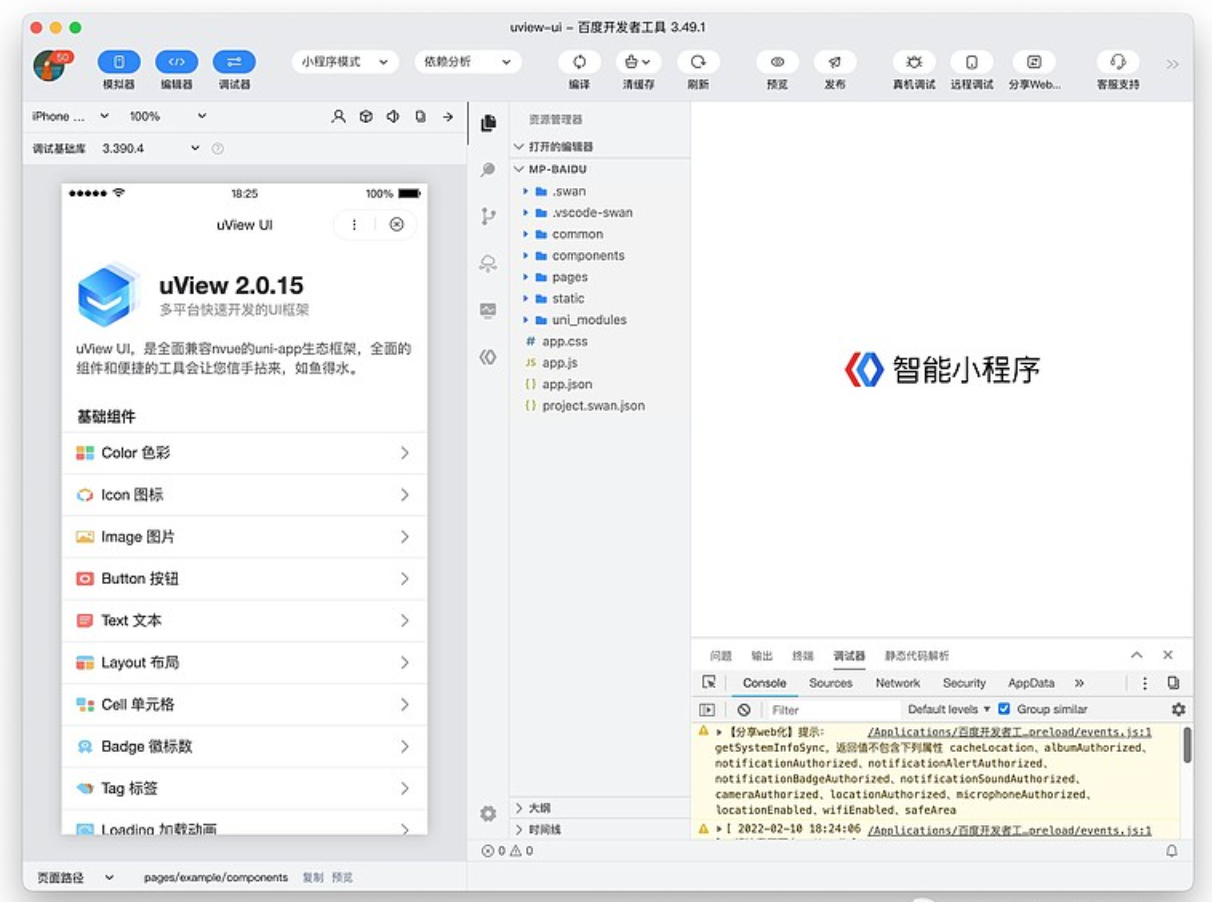This screenshot has width=1212, height=902.
Task: Click the 预览 link beside page path
Action: (x=342, y=878)
